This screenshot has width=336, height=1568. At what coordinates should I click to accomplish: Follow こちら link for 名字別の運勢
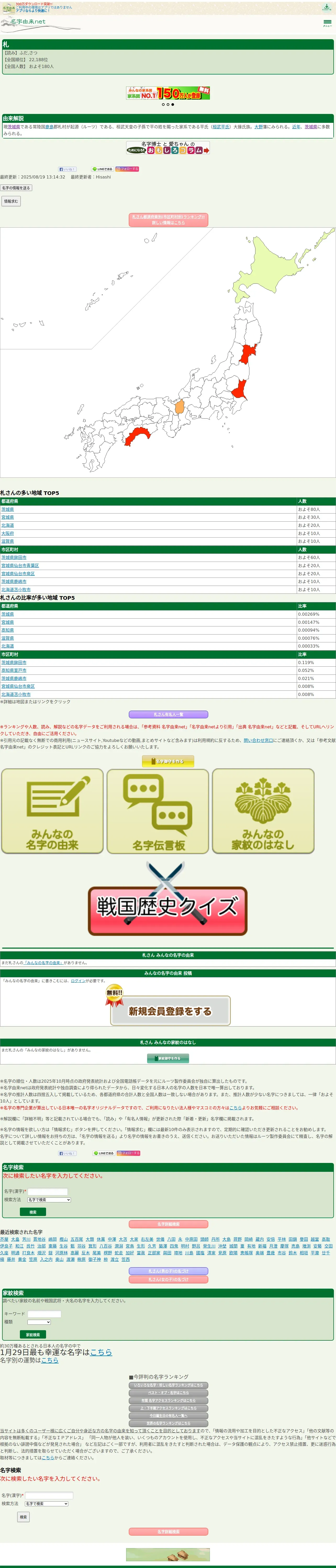50,1361
